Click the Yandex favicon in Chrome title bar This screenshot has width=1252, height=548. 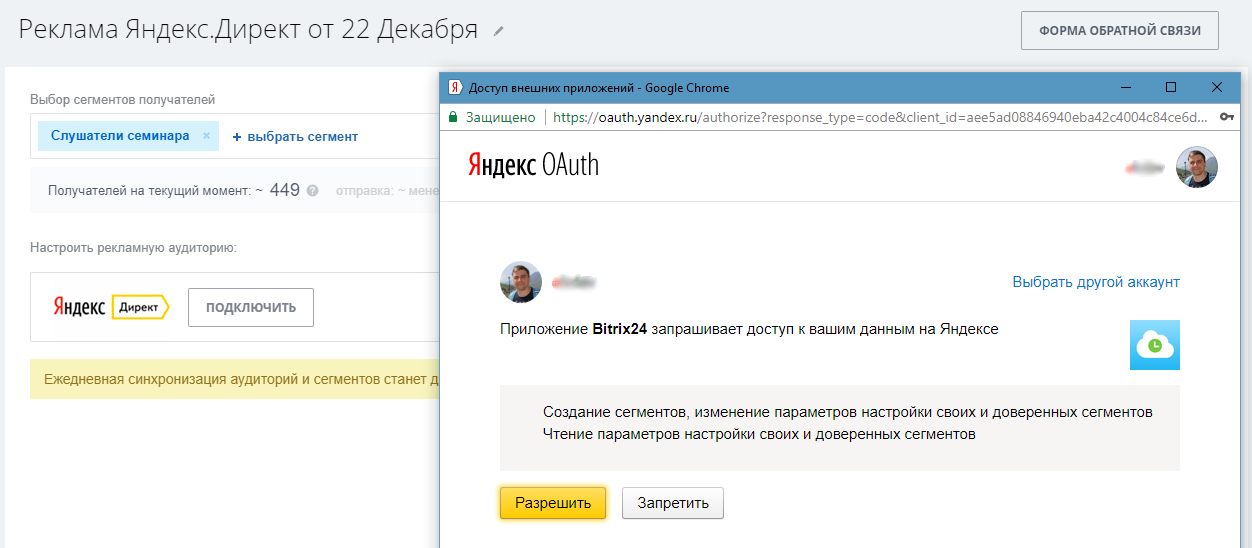click(x=455, y=87)
